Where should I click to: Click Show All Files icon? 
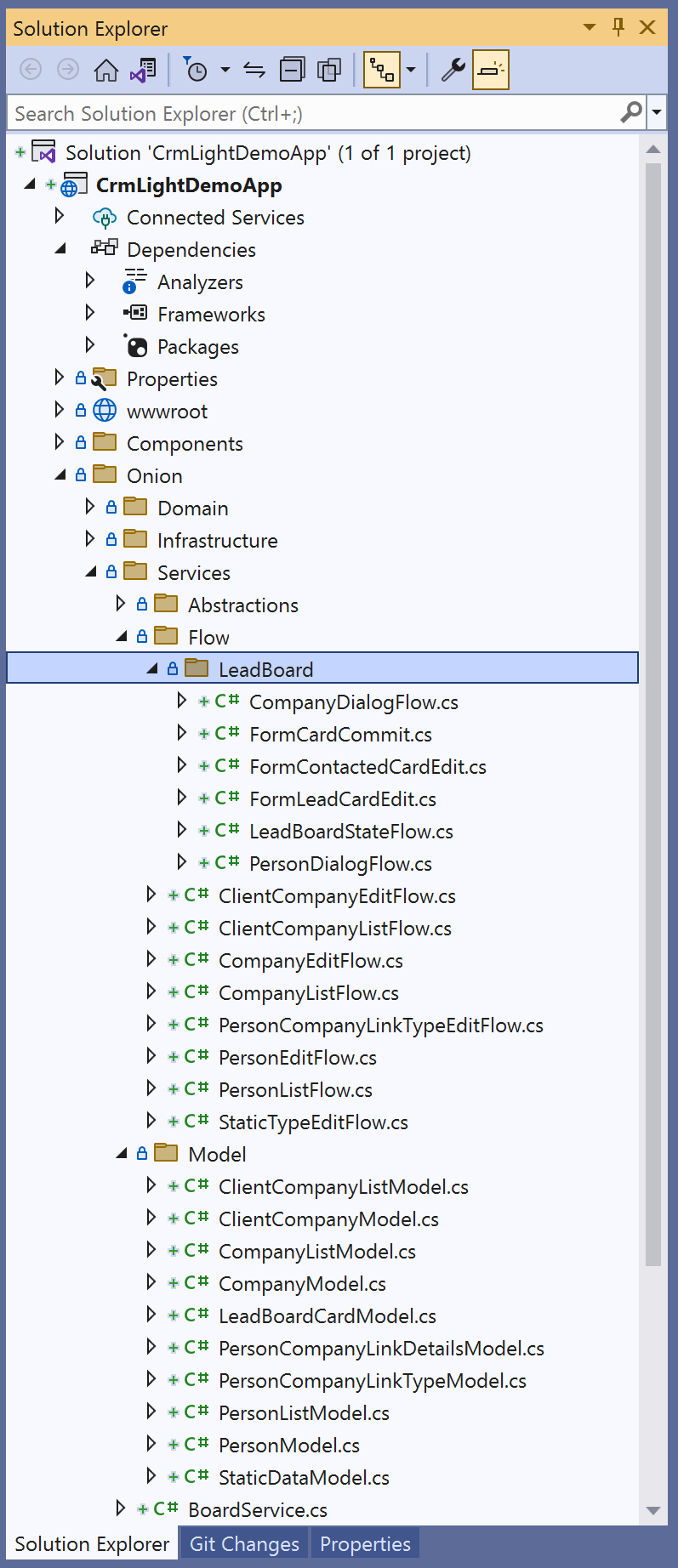pyautogui.click(x=329, y=70)
